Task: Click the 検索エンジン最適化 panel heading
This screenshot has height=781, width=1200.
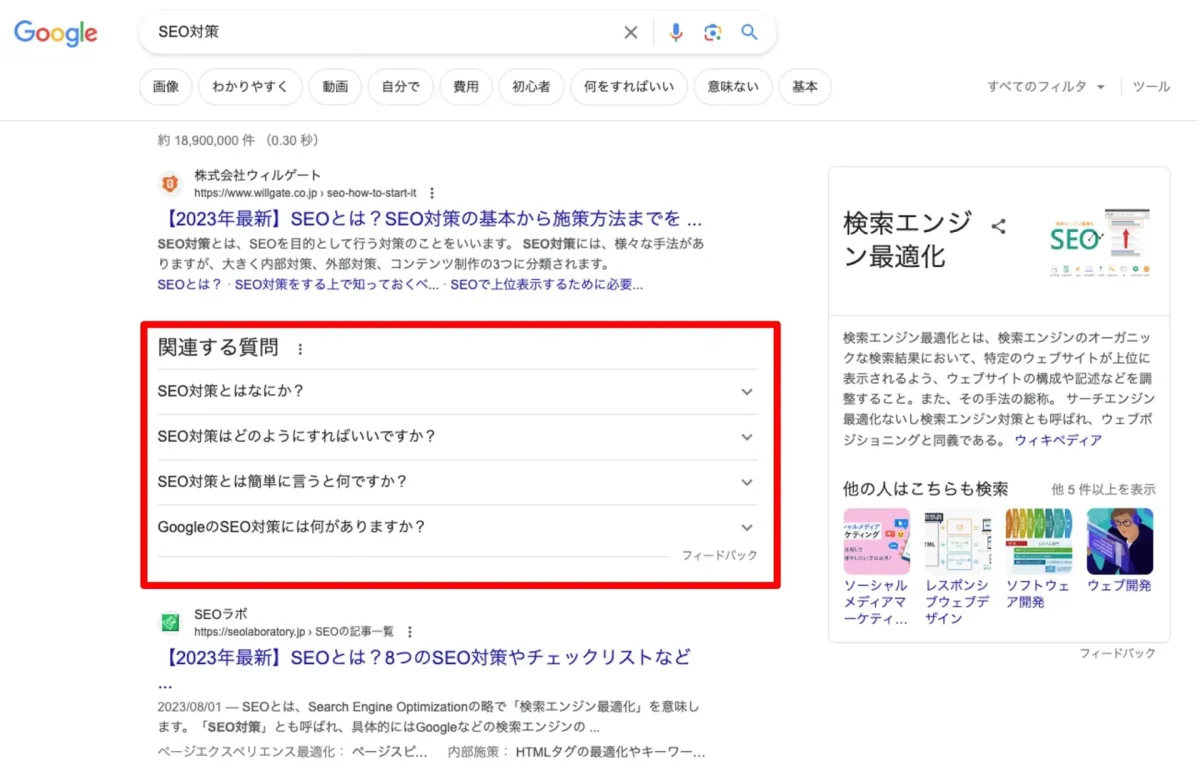Action: tap(908, 240)
